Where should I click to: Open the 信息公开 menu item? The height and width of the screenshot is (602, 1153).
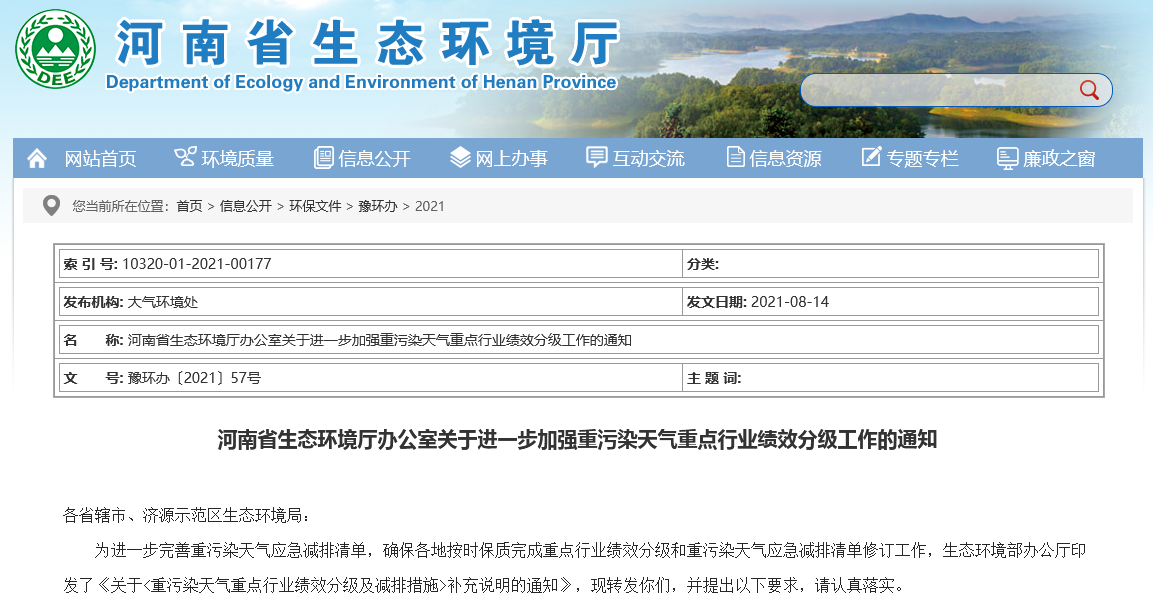pyautogui.click(x=374, y=159)
